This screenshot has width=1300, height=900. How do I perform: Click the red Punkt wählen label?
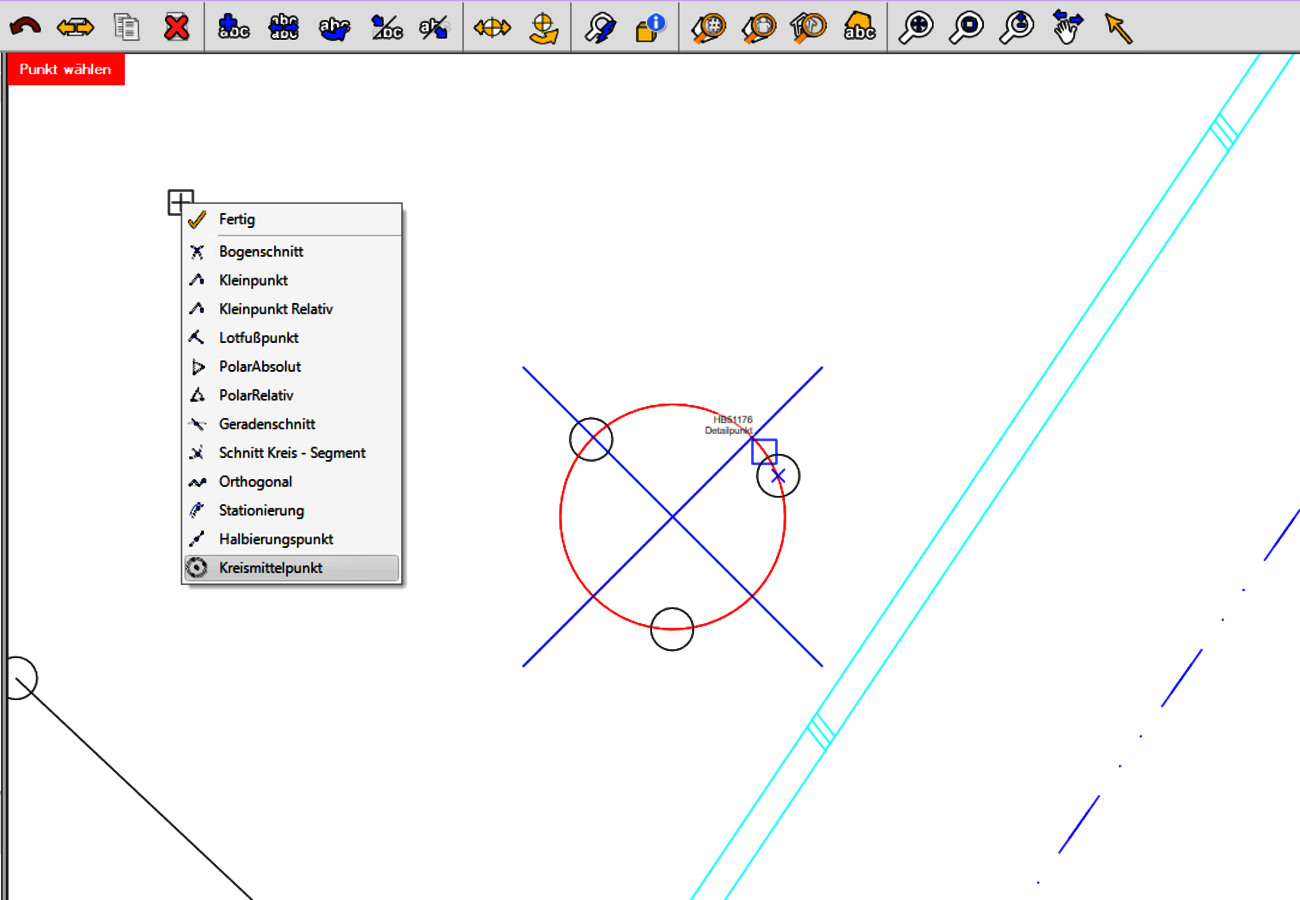click(x=65, y=70)
